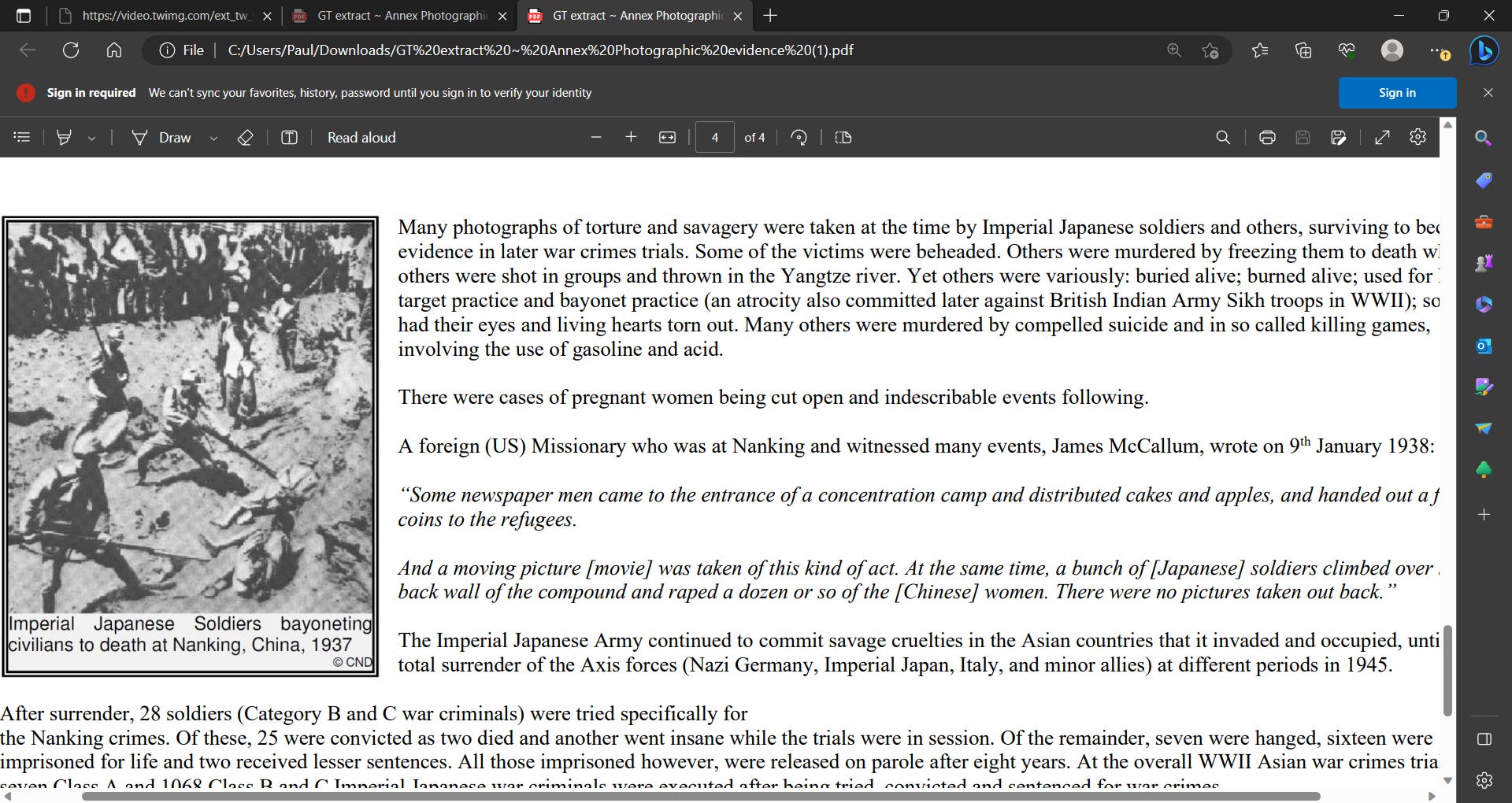Toggle the sidebar visibility

pos(1484,738)
